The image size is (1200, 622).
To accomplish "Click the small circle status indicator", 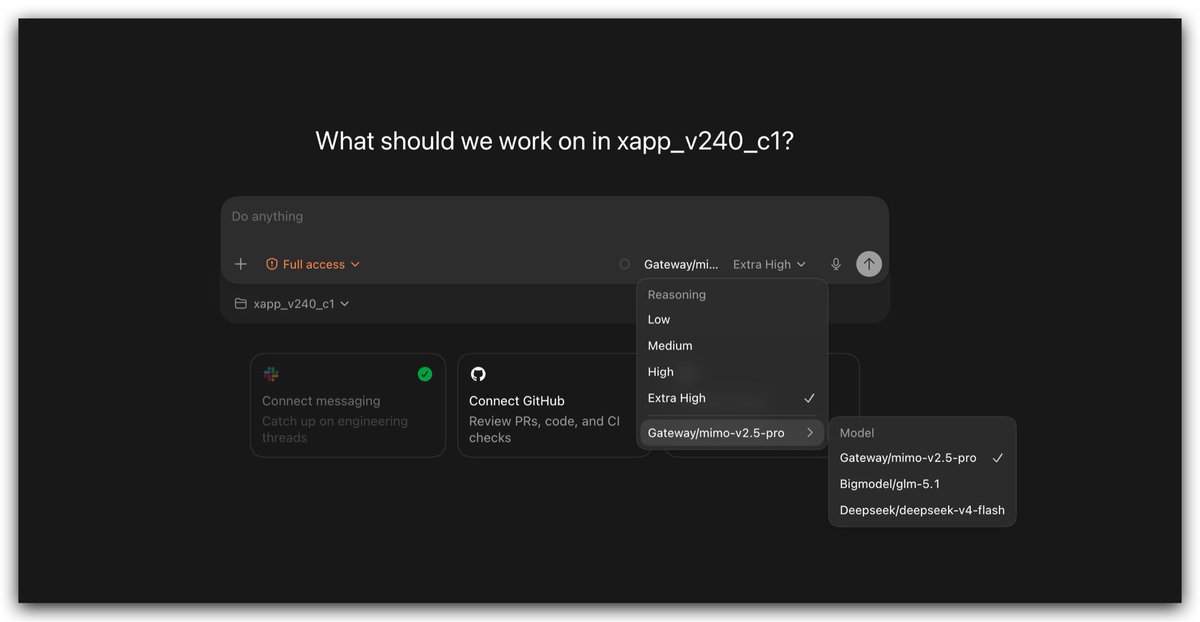I will pos(625,264).
